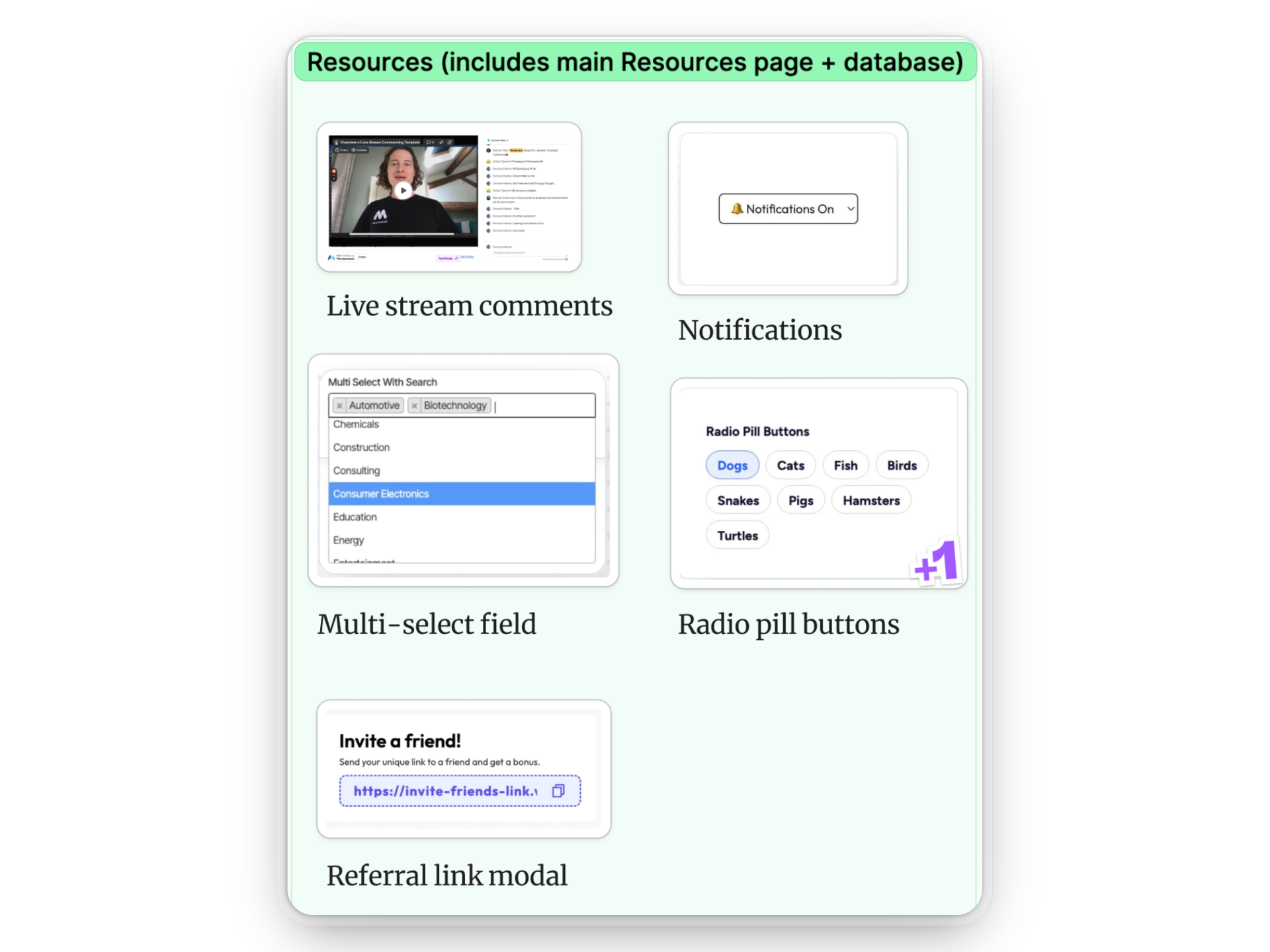
Task: Remove the Biotechnology tag with x icon
Action: 414,405
